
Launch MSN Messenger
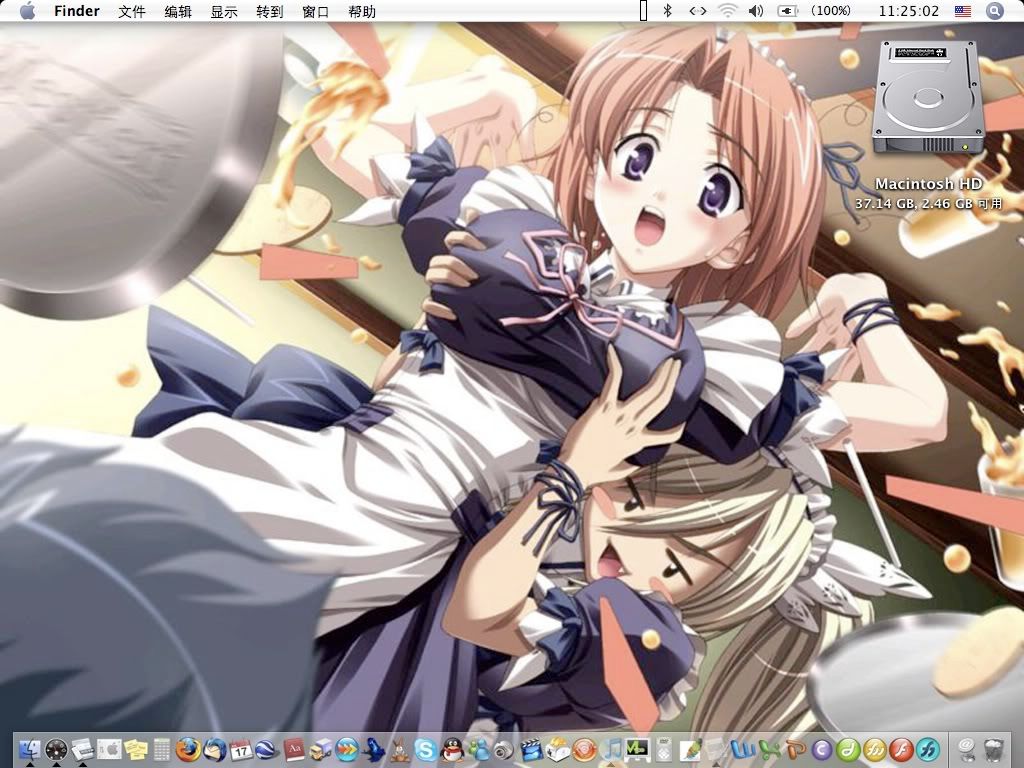point(478,749)
